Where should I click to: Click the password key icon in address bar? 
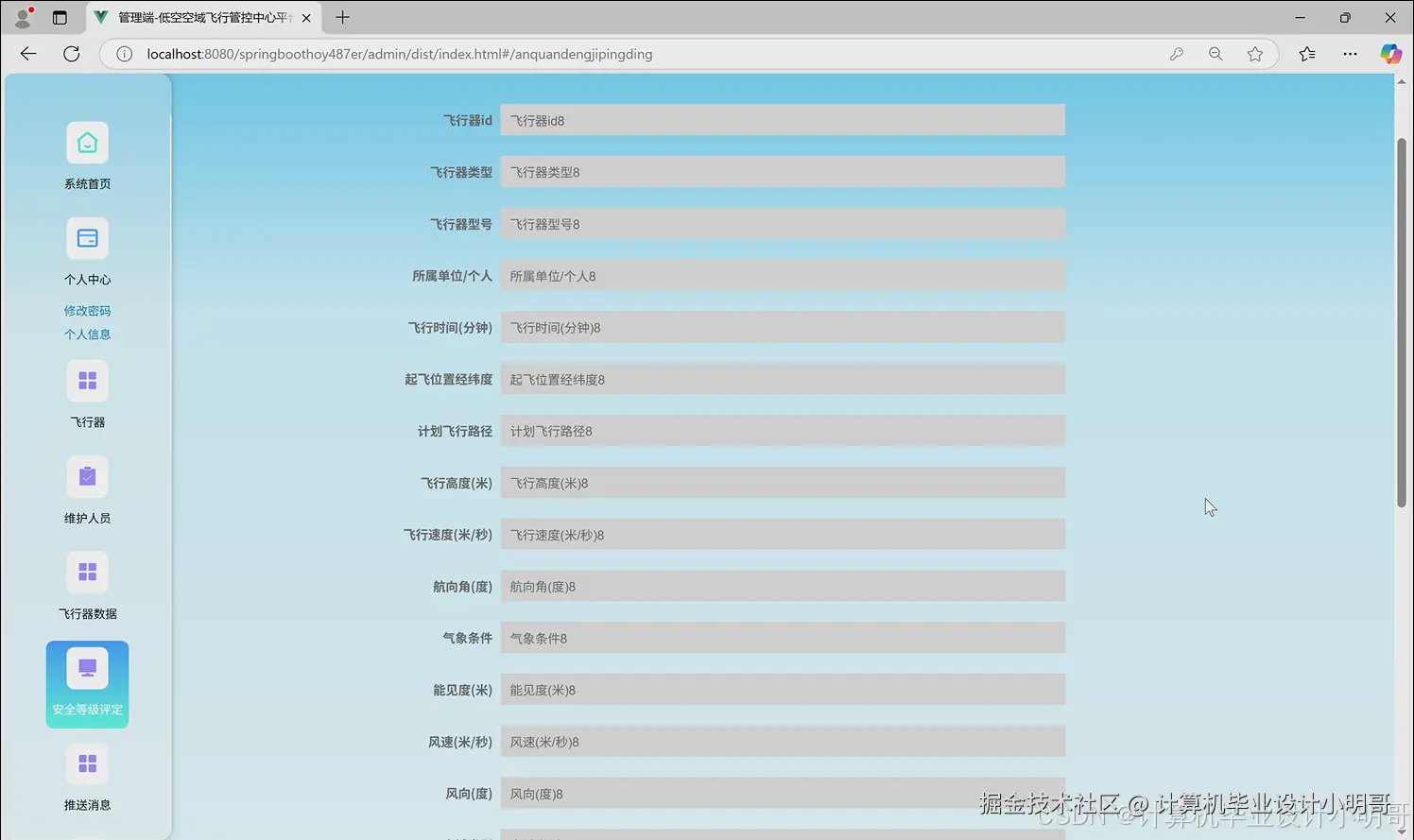1177,54
